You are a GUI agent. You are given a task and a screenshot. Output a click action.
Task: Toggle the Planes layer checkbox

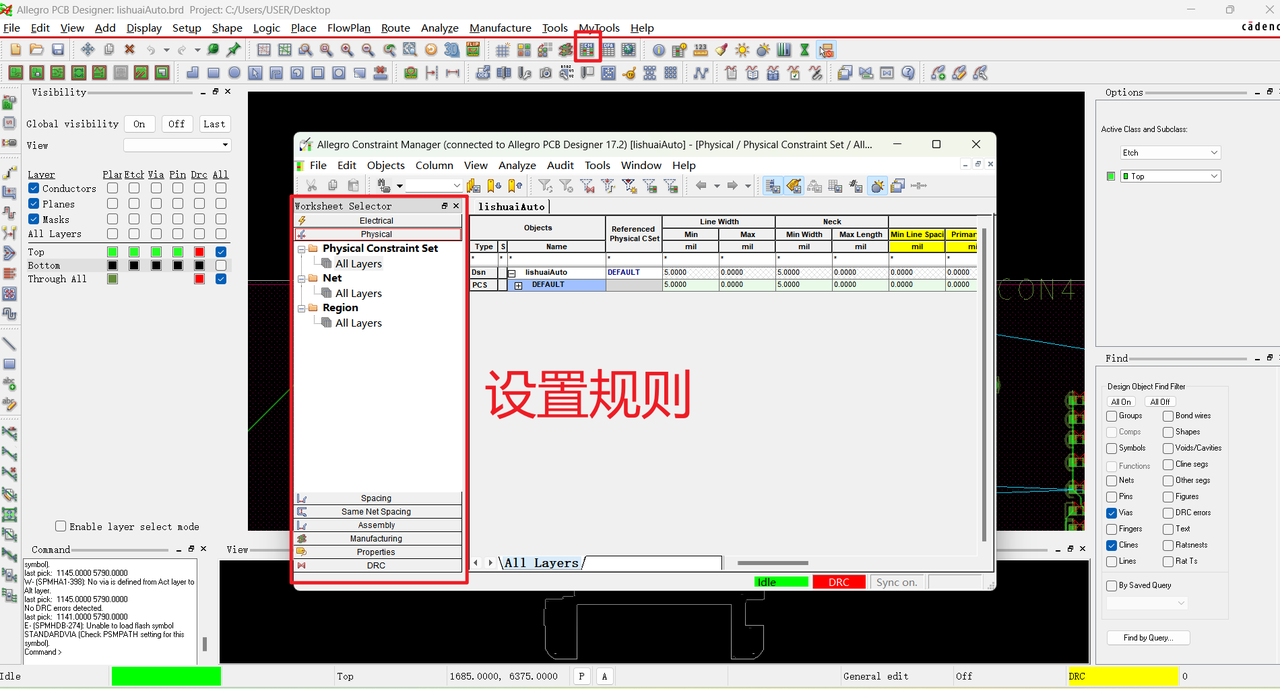click(x=33, y=203)
